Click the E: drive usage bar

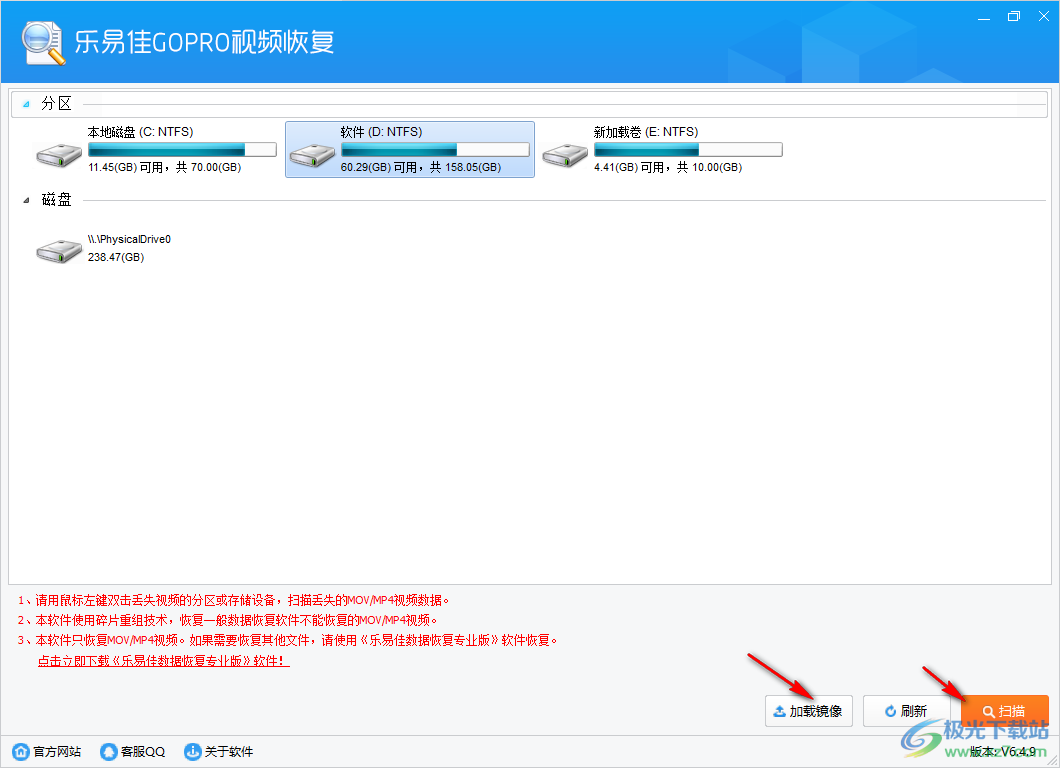688,149
